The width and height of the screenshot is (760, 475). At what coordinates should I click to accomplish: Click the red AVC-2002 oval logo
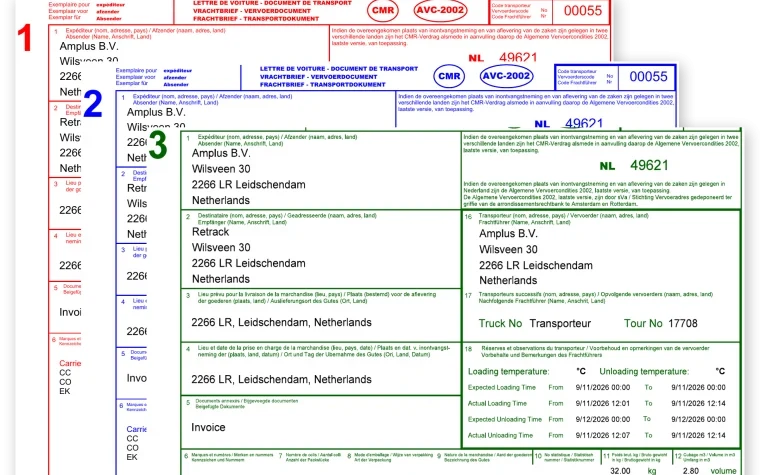coord(440,10)
